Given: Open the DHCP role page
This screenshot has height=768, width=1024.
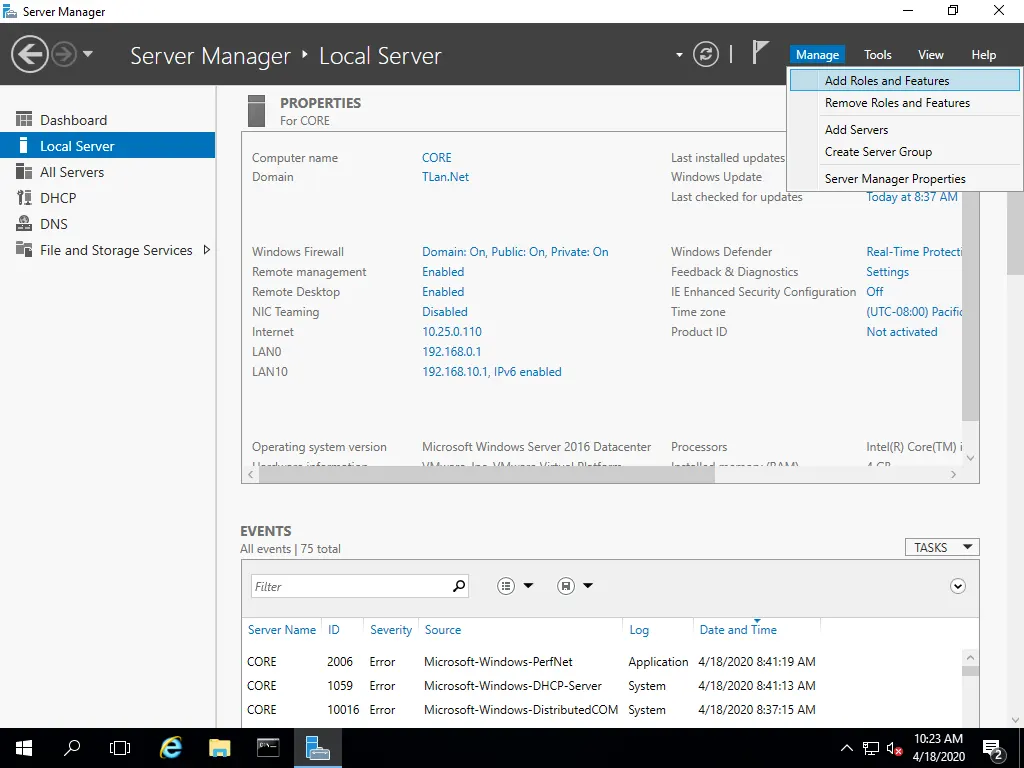Looking at the screenshot, I should [x=108, y=198].
